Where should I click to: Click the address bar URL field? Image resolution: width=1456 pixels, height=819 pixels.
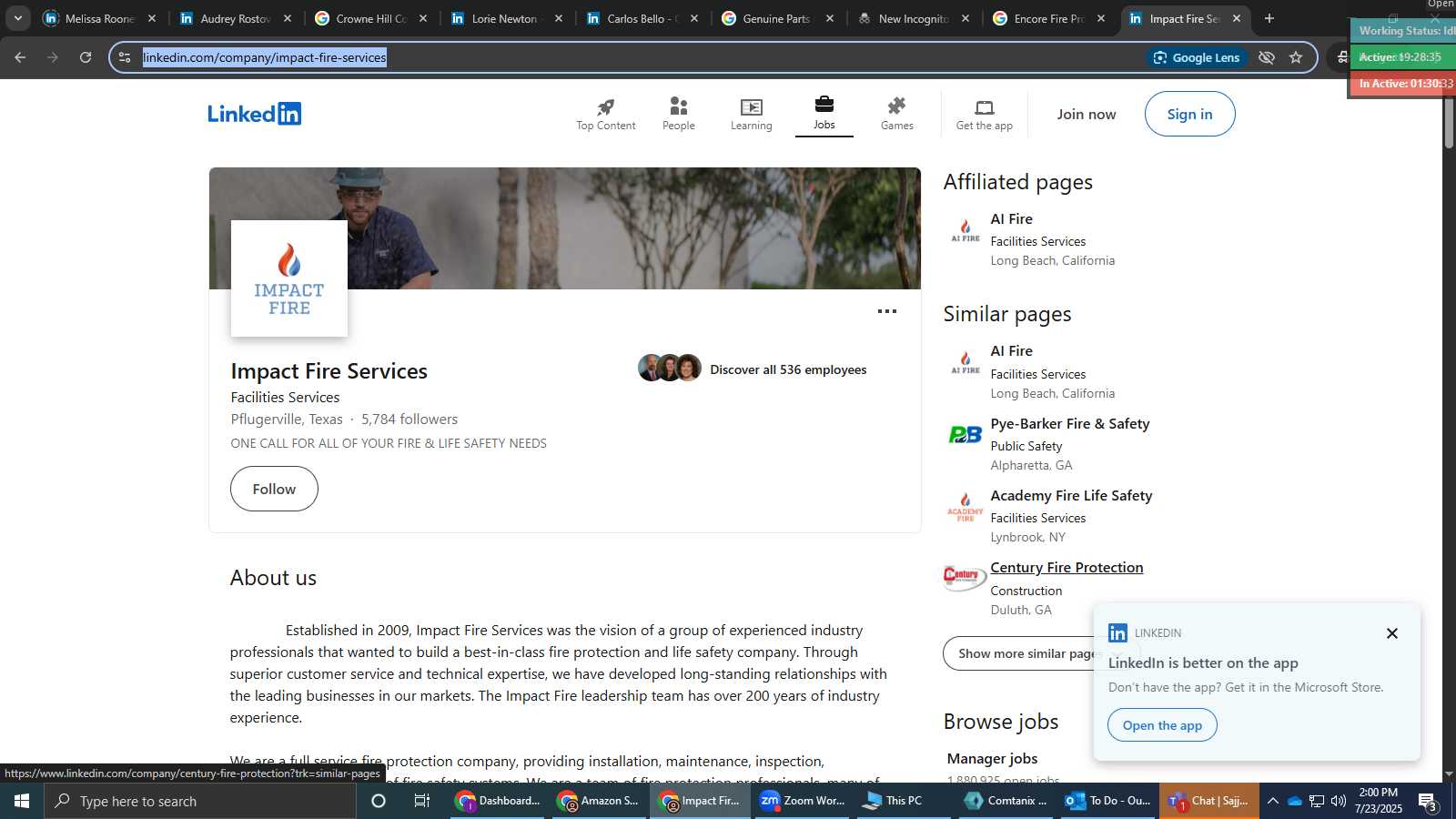[x=637, y=57]
